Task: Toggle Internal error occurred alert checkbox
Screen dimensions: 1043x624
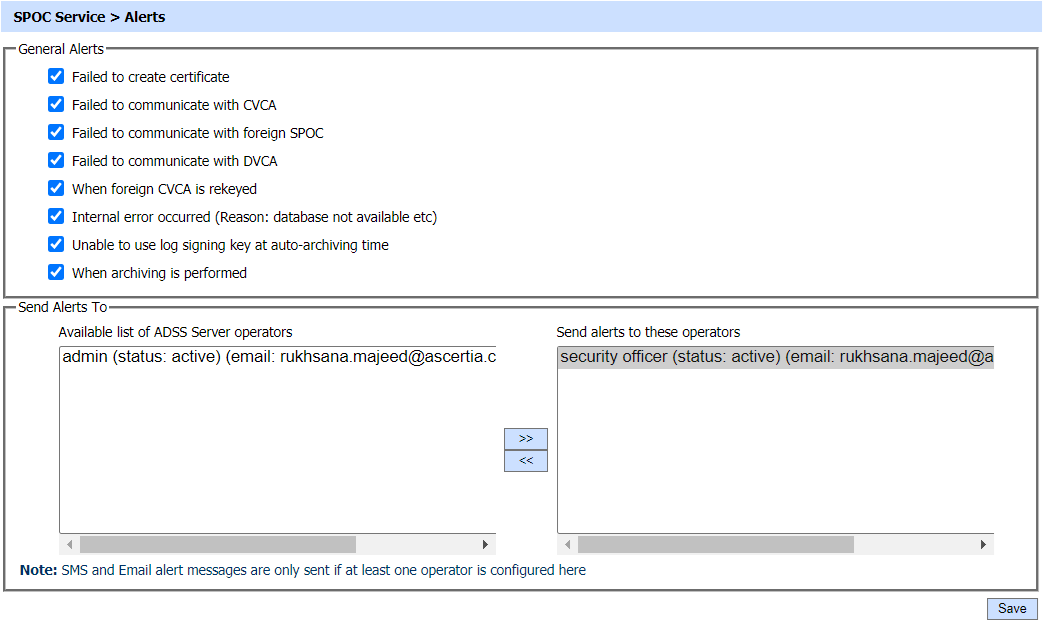Action: pos(56,217)
